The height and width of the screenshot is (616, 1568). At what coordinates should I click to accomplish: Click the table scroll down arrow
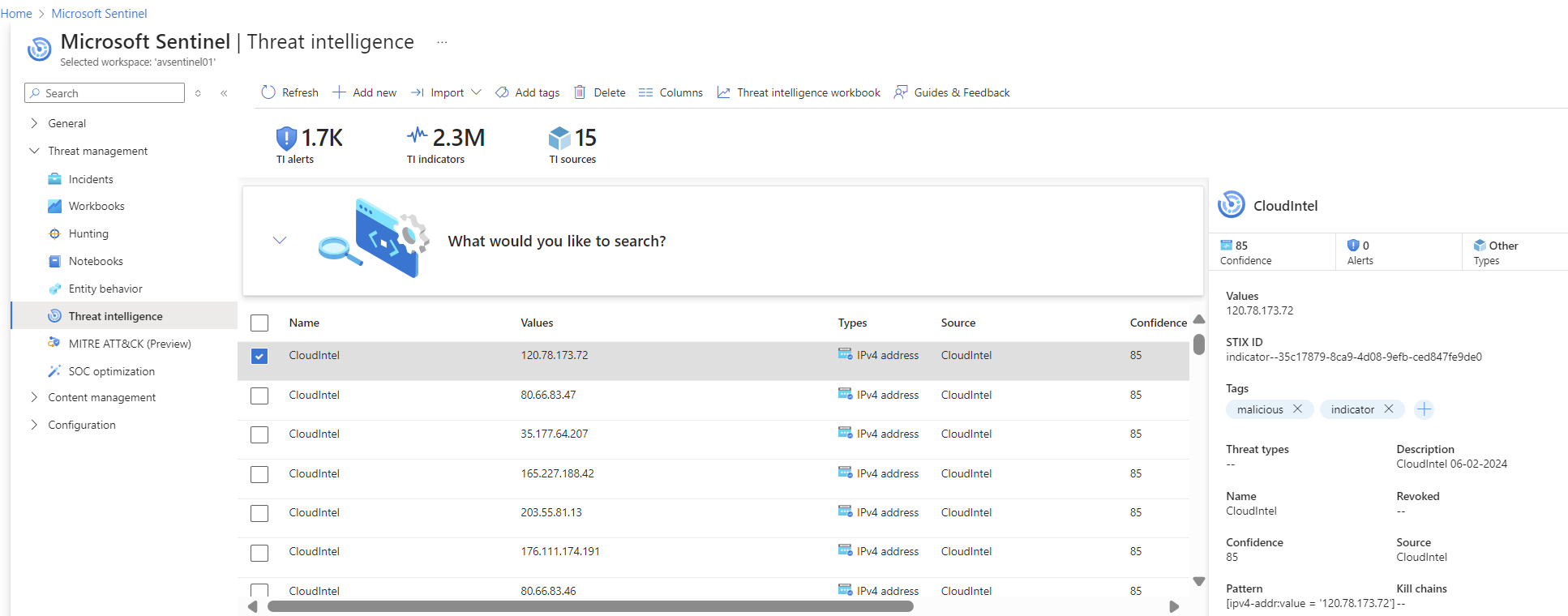coord(1199,581)
